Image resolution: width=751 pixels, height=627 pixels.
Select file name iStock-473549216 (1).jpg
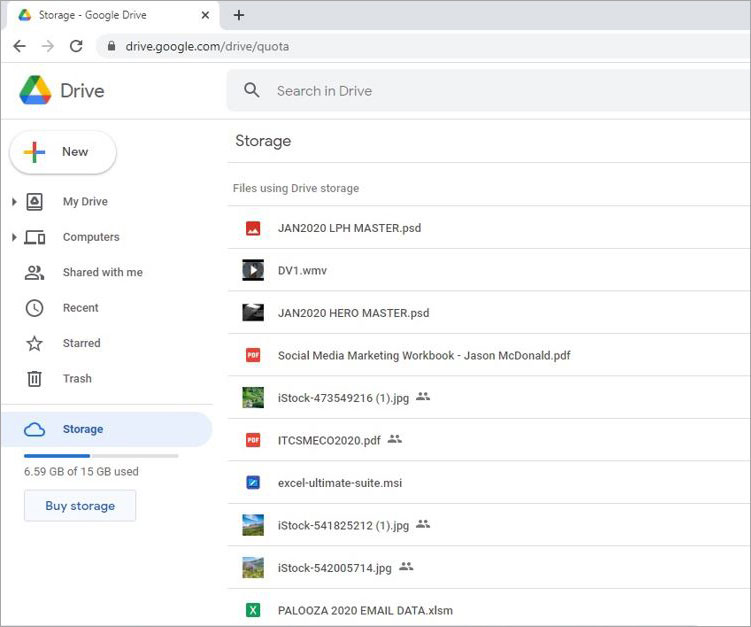[343, 398]
